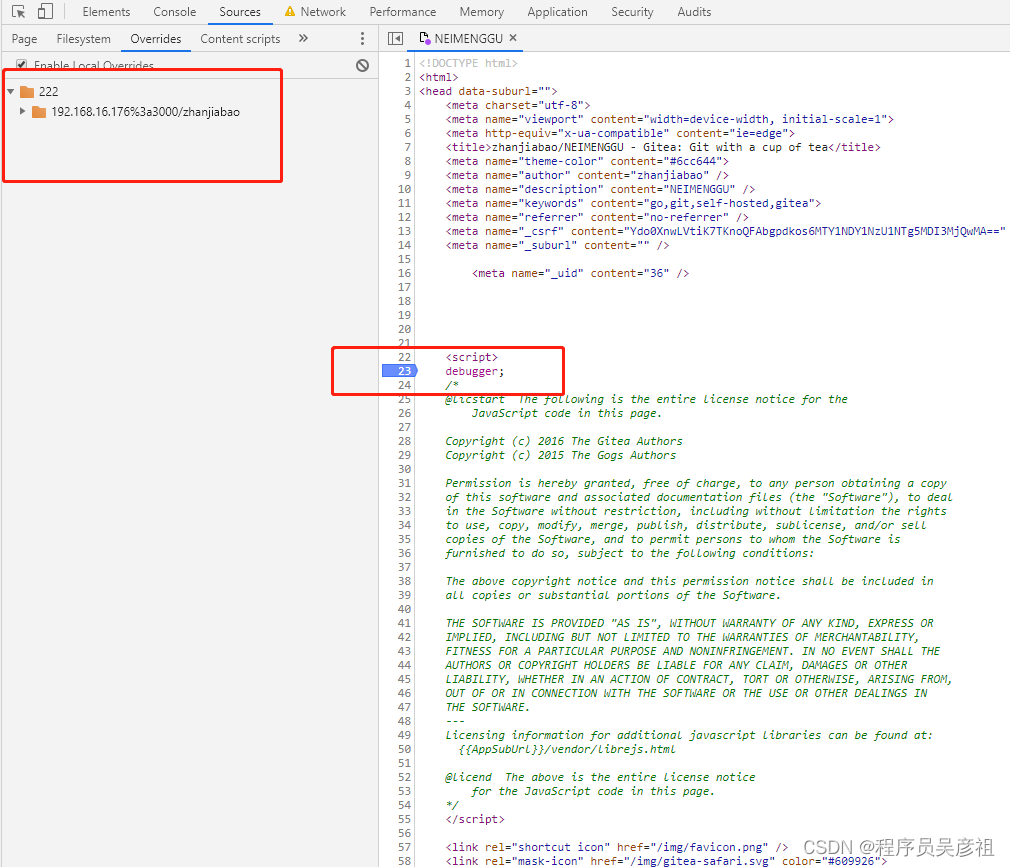The width and height of the screenshot is (1010, 867).
Task: Switch to the Application tab
Action: 557,12
